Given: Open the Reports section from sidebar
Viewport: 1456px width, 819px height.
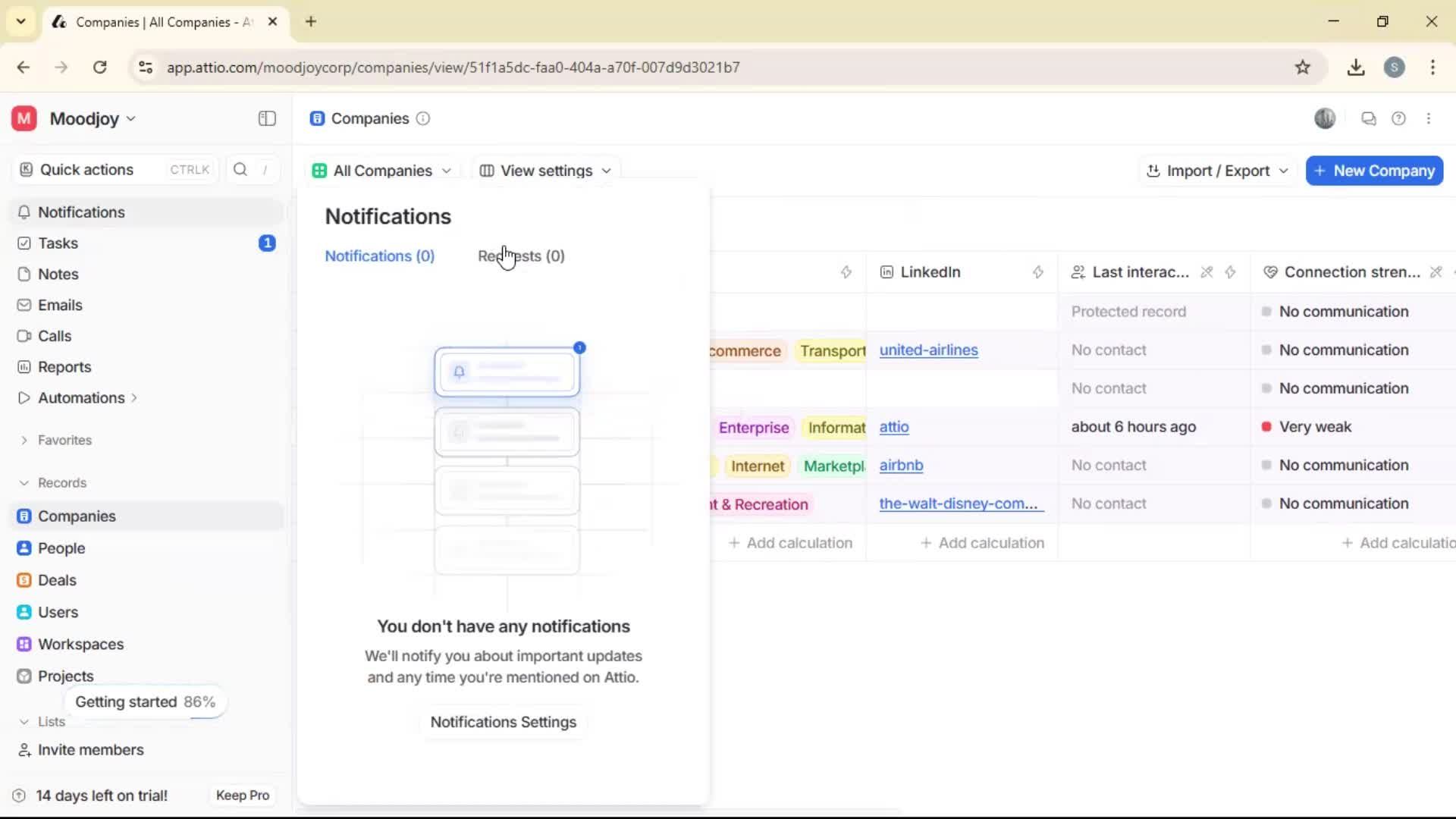Looking at the screenshot, I should click(64, 367).
